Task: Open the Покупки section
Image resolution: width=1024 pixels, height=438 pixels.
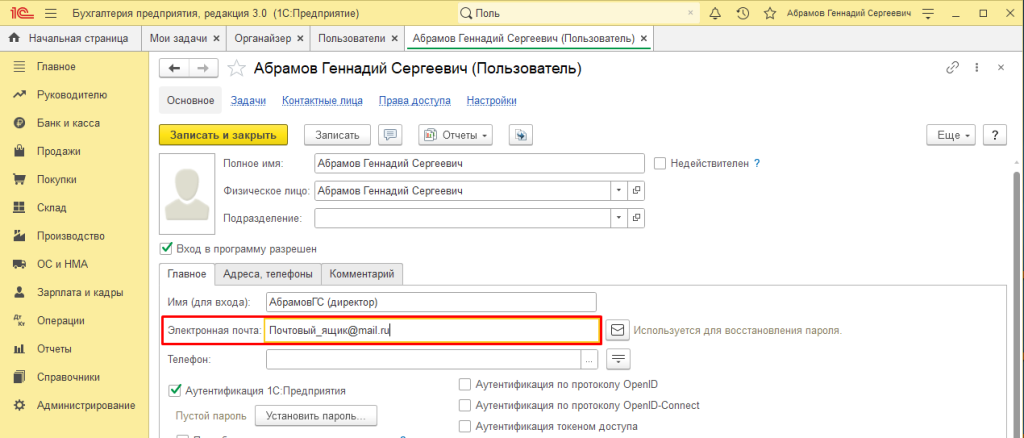Action: [x=57, y=180]
